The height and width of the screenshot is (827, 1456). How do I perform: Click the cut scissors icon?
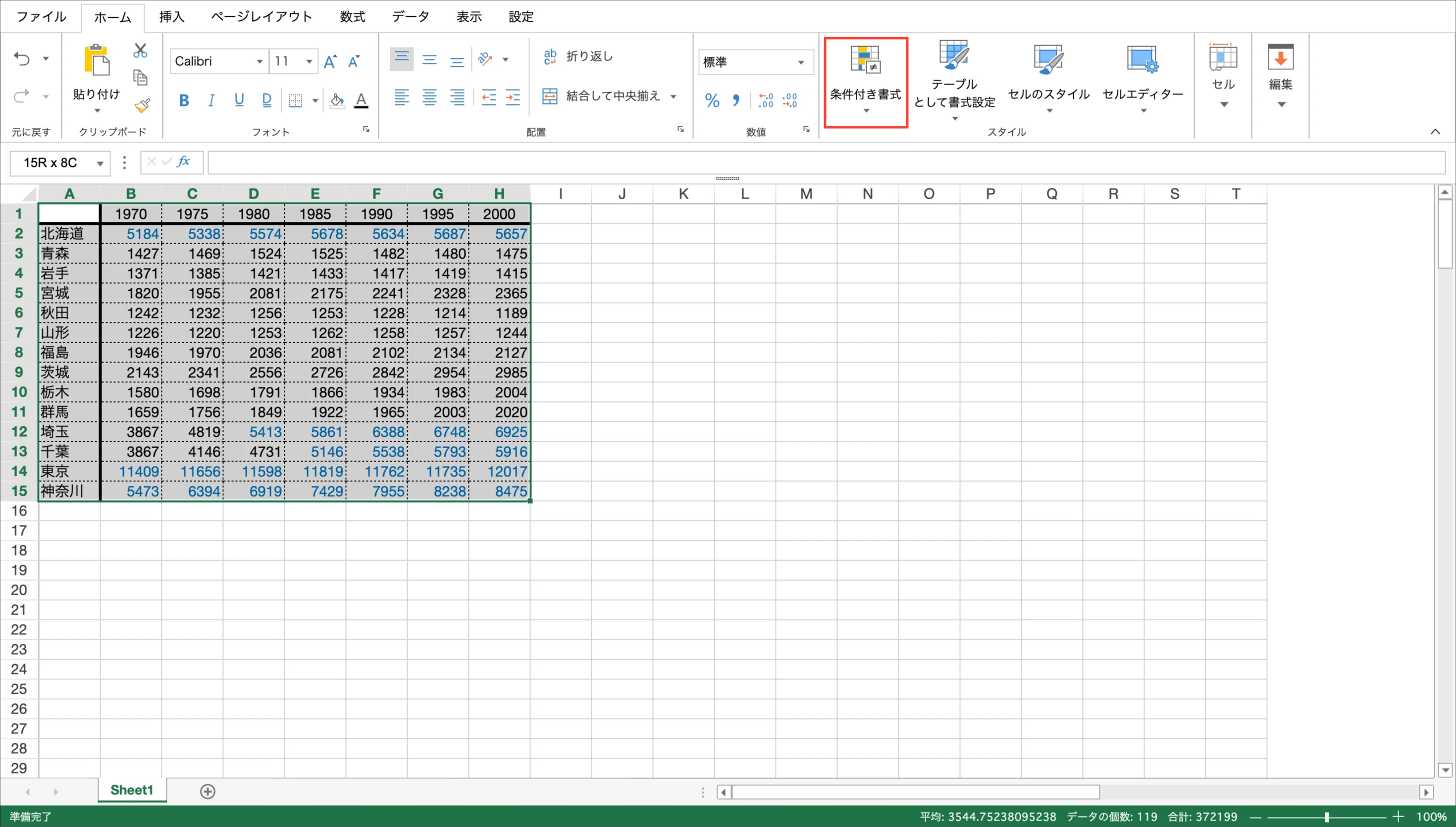[140, 51]
